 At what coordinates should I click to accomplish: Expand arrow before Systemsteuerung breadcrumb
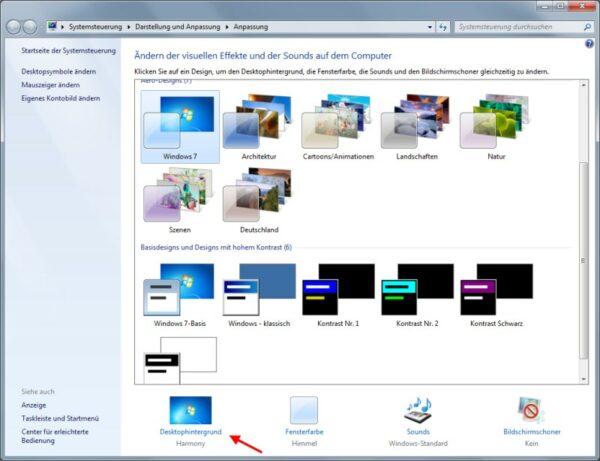tap(62, 27)
